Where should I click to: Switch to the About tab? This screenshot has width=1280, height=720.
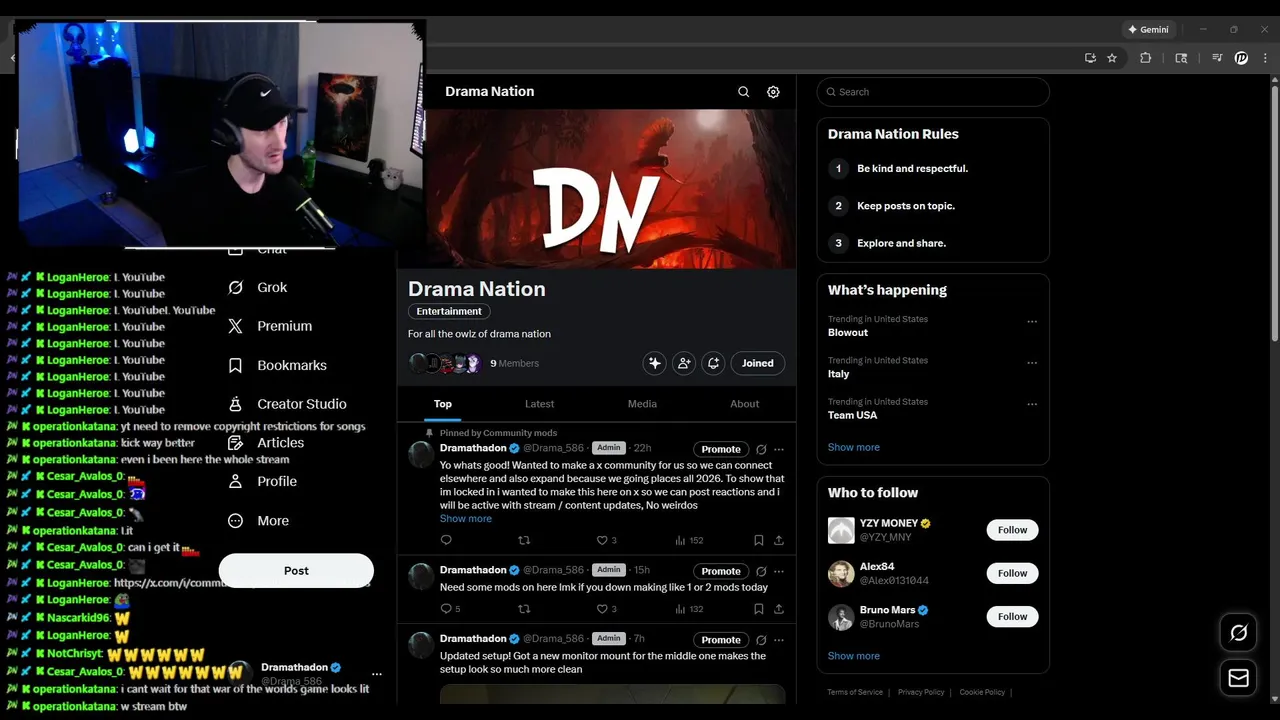744,404
